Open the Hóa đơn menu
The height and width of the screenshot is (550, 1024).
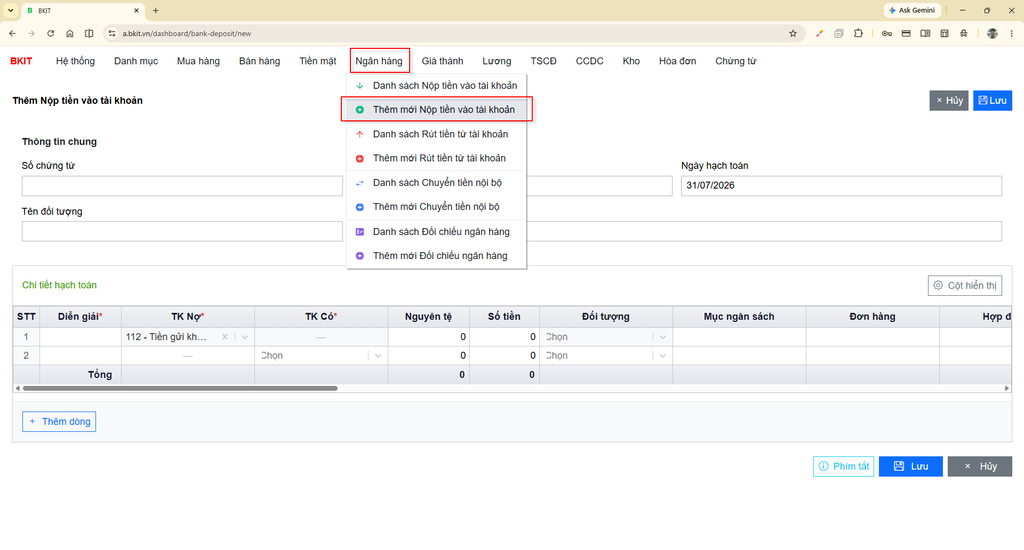pyautogui.click(x=677, y=61)
